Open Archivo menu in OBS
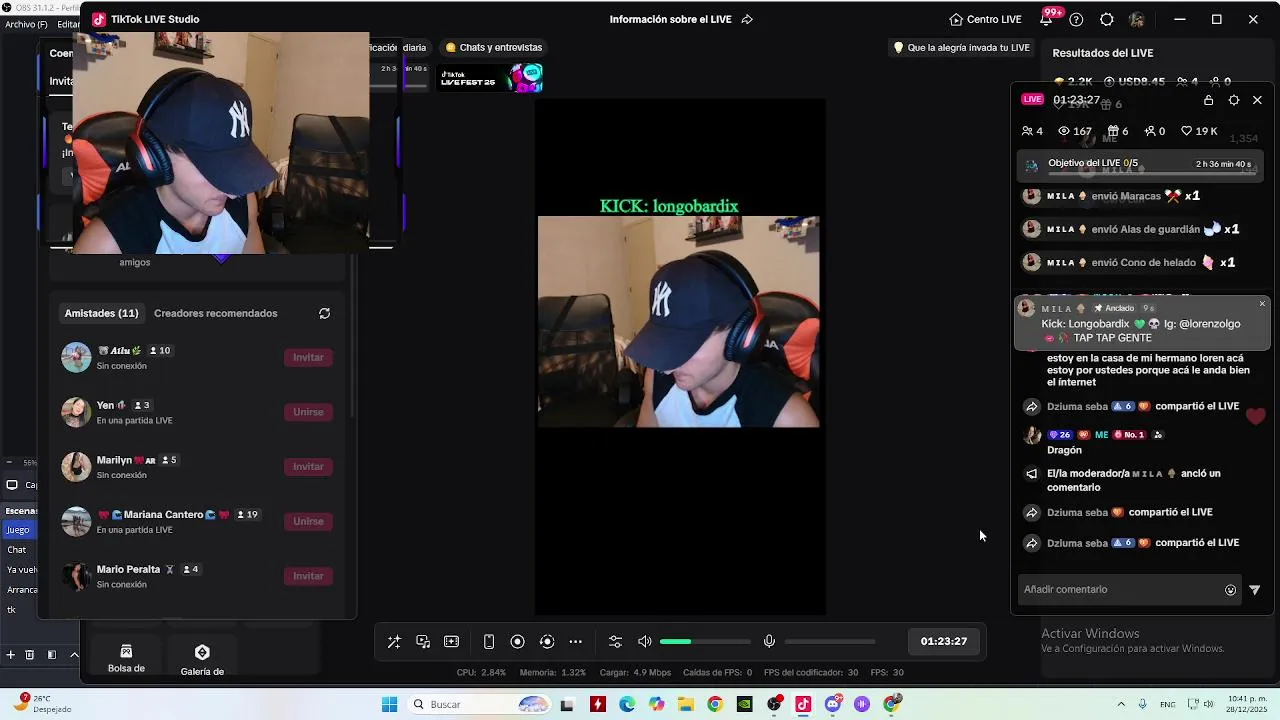 [20, 24]
